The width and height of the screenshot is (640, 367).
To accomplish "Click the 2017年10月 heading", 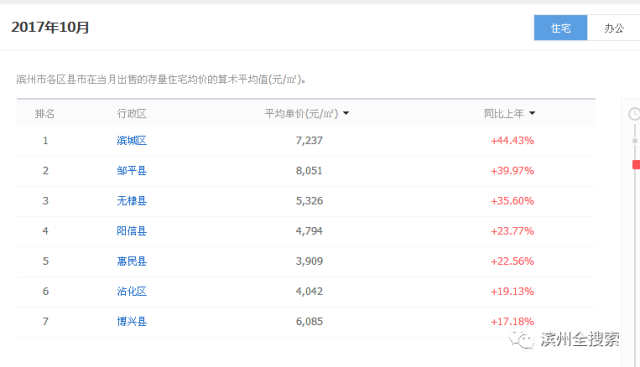I will click(x=50, y=27).
